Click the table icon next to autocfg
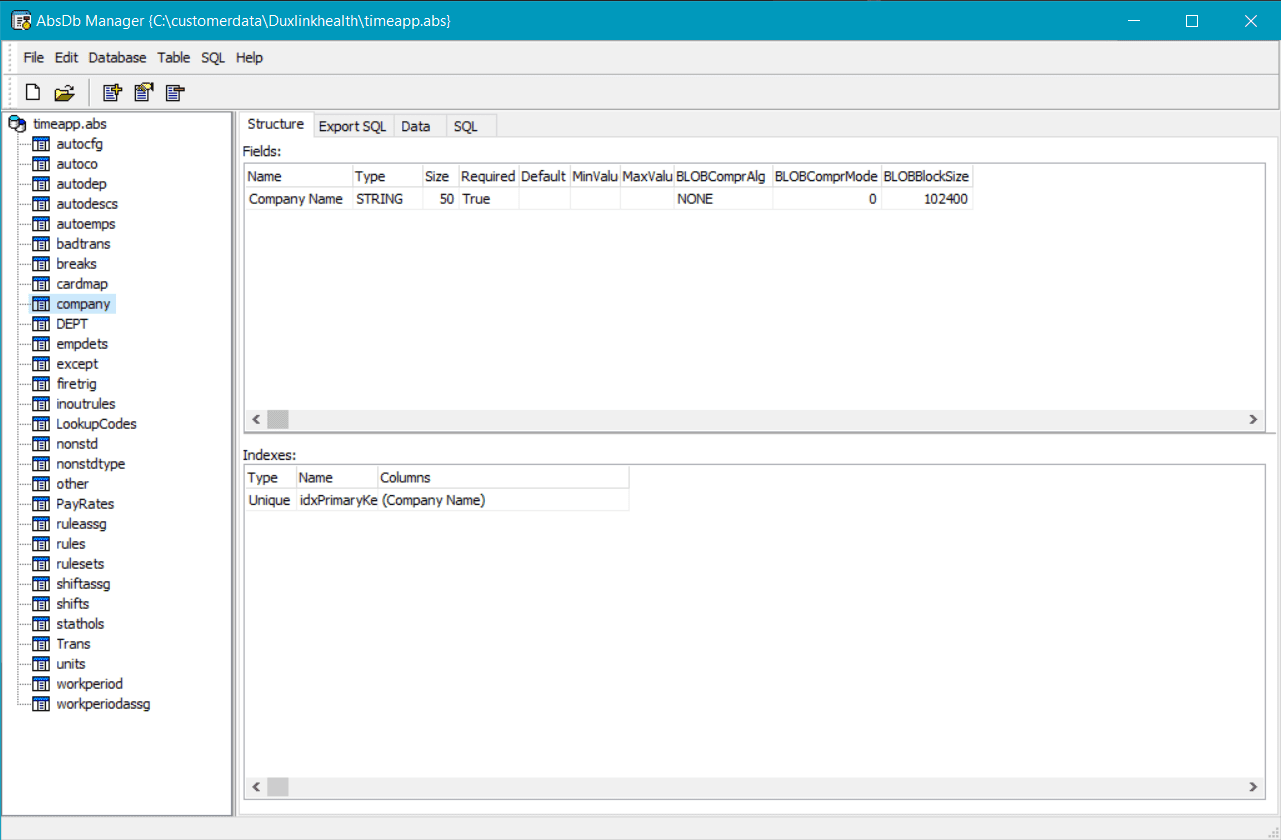This screenshot has width=1281, height=840. [x=41, y=144]
